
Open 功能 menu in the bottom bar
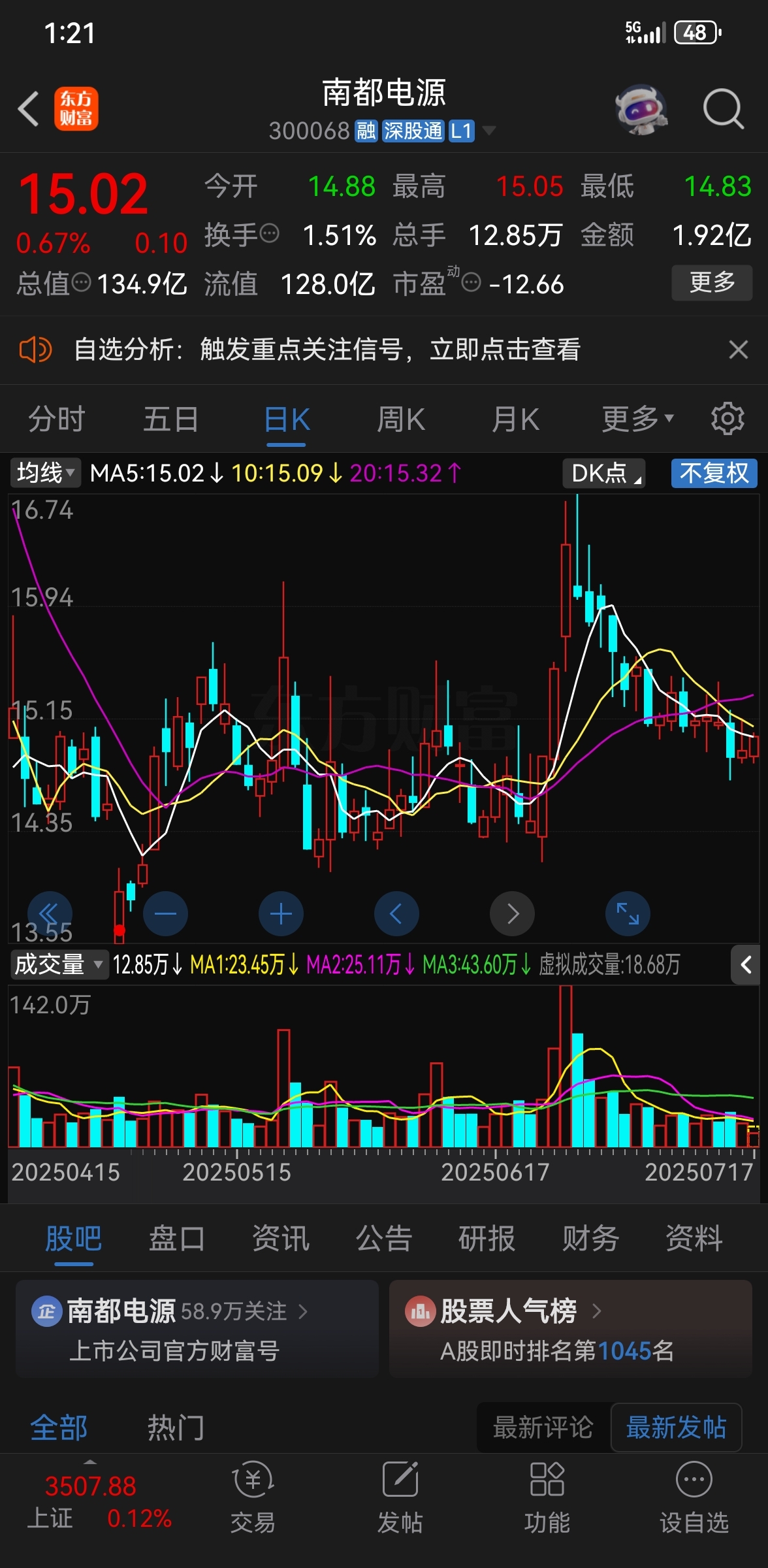547,1499
